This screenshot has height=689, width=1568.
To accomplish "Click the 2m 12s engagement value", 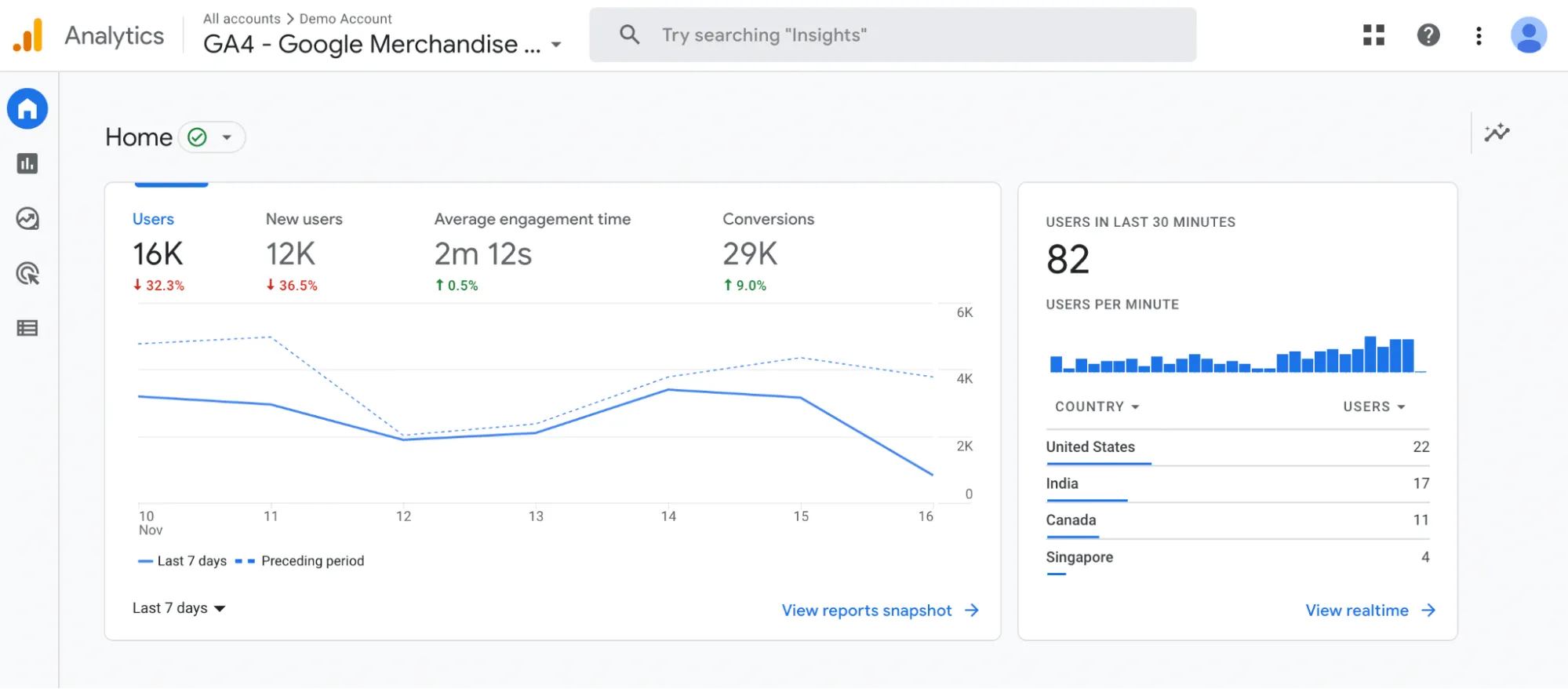I will click(483, 254).
